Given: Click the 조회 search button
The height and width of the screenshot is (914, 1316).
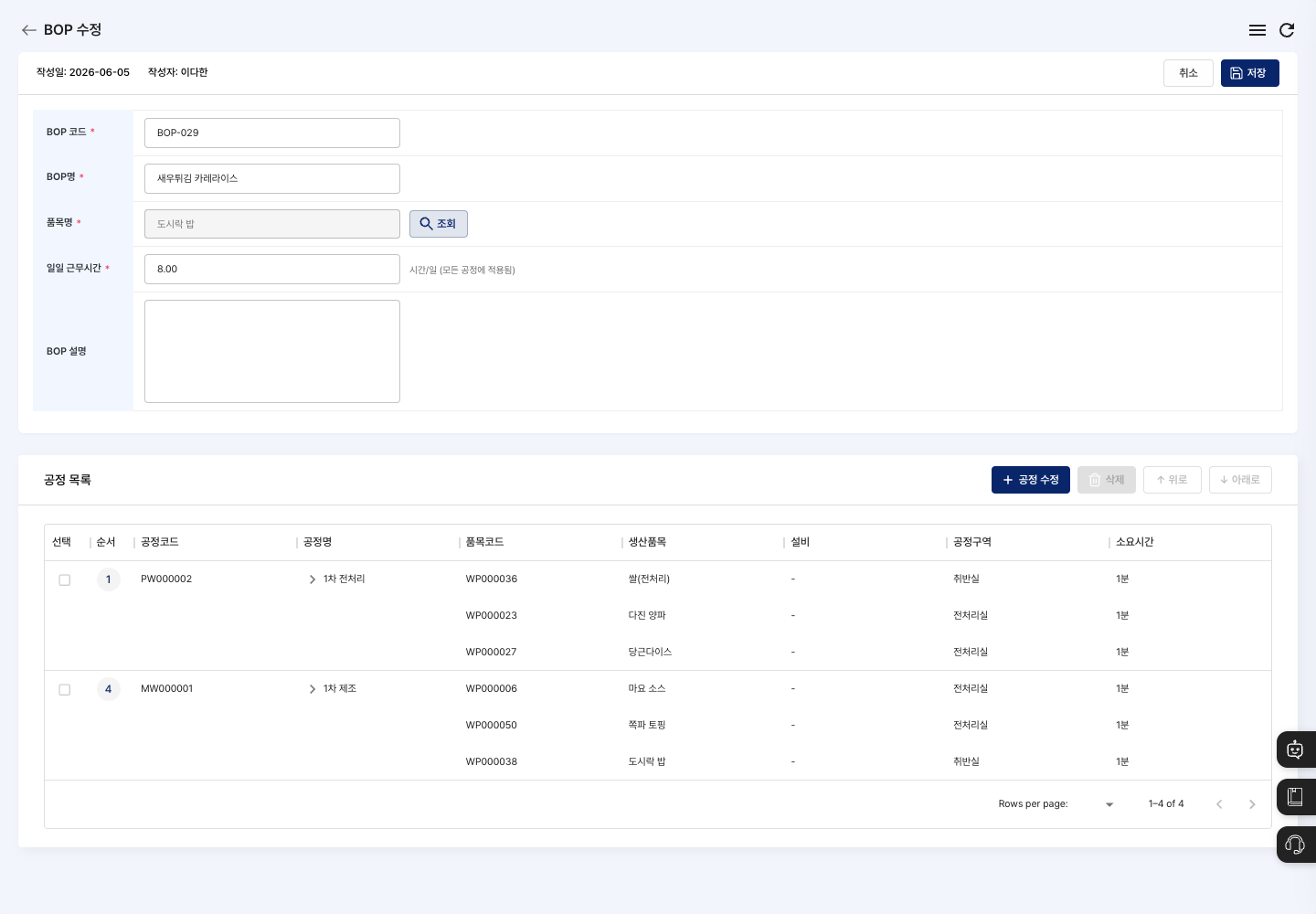Looking at the screenshot, I should [x=439, y=224].
